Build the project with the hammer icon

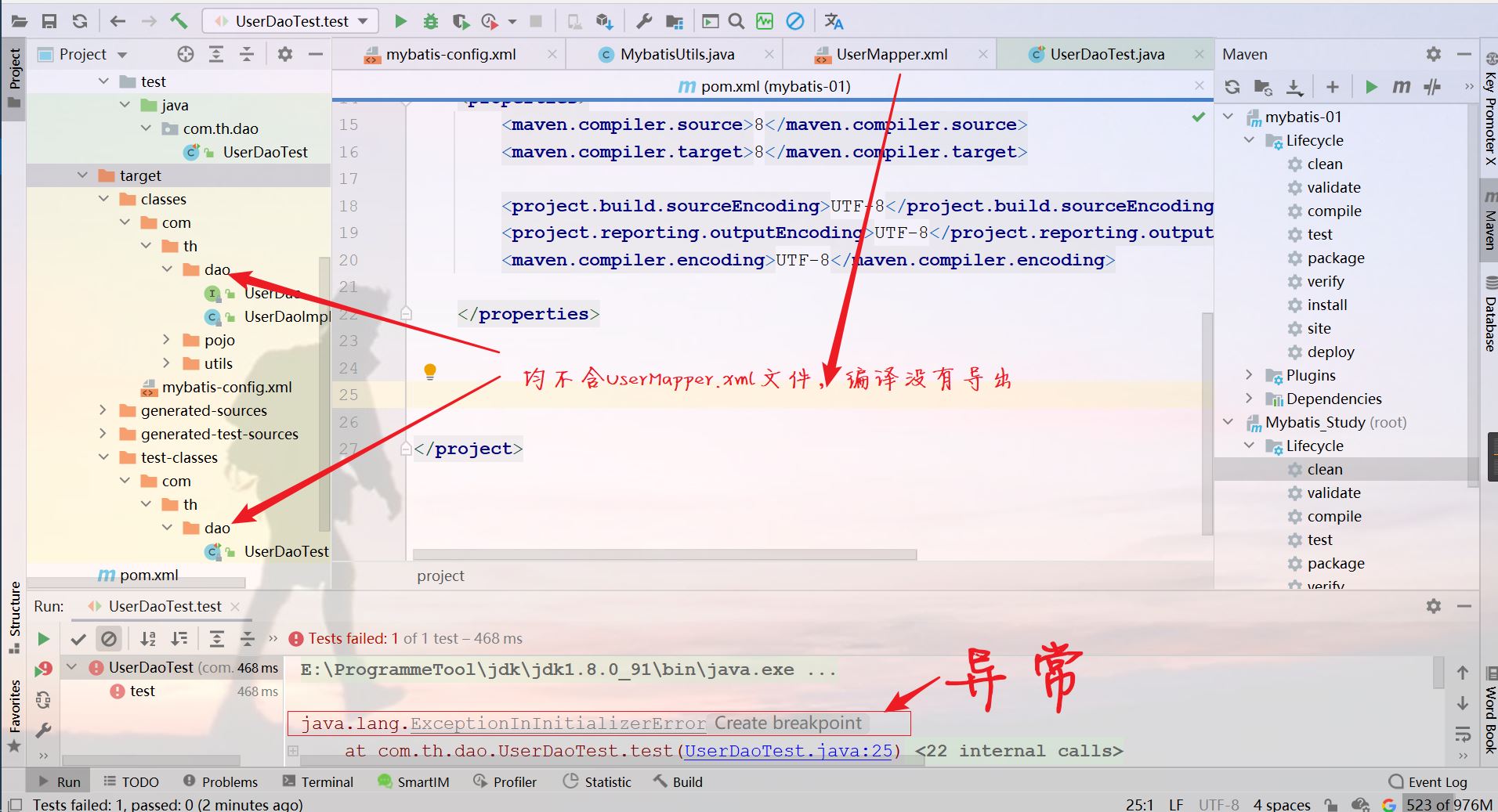(x=179, y=21)
